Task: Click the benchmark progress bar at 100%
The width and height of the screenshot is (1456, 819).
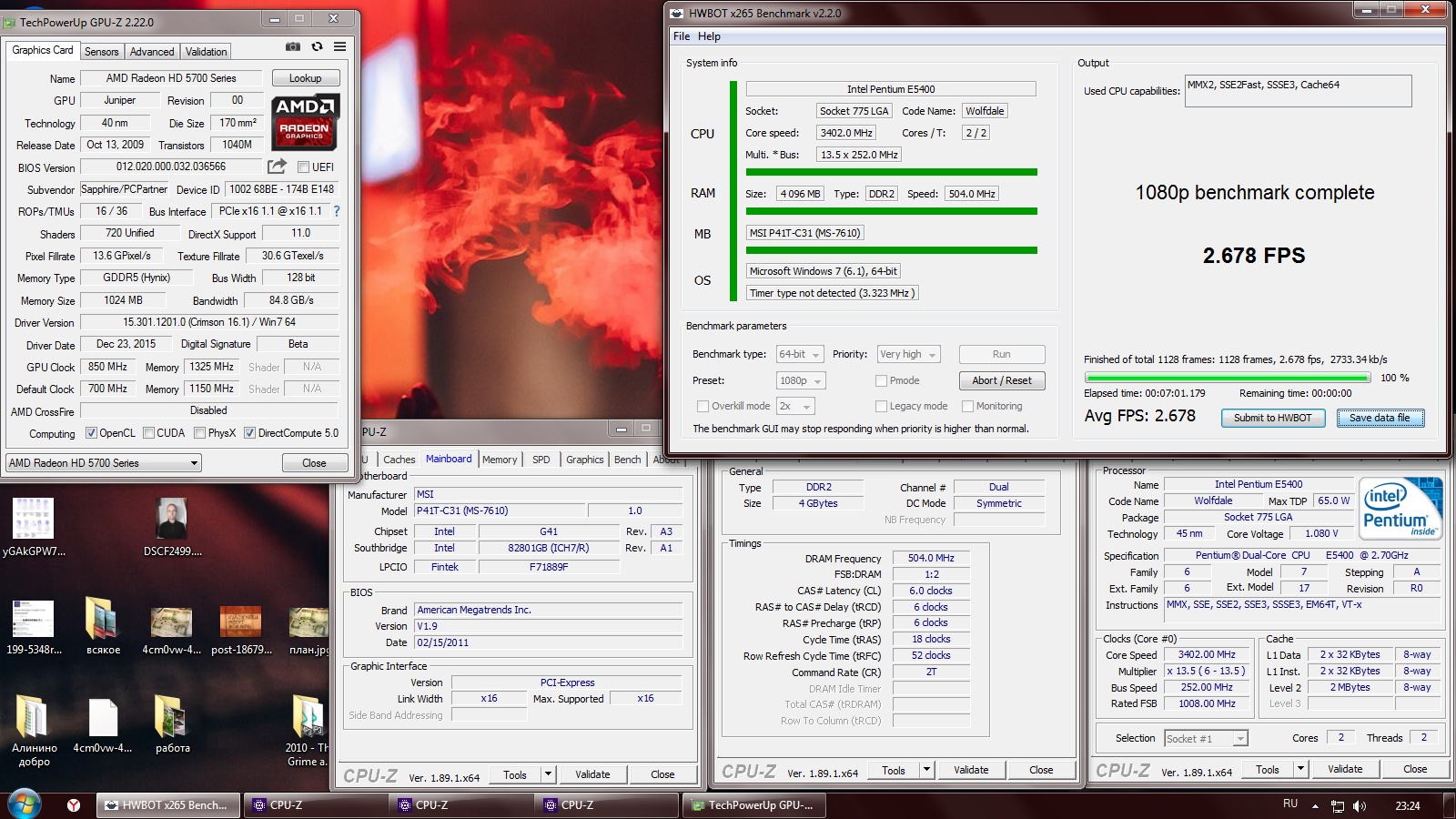Action: 1227,378
